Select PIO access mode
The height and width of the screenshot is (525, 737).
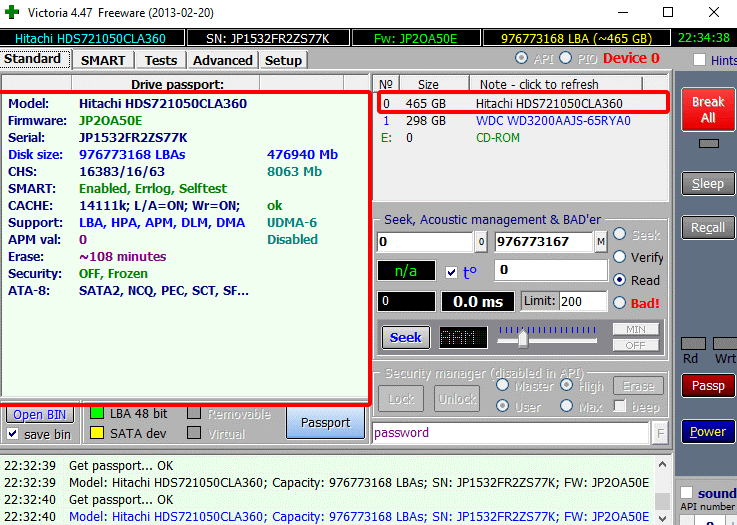point(565,58)
